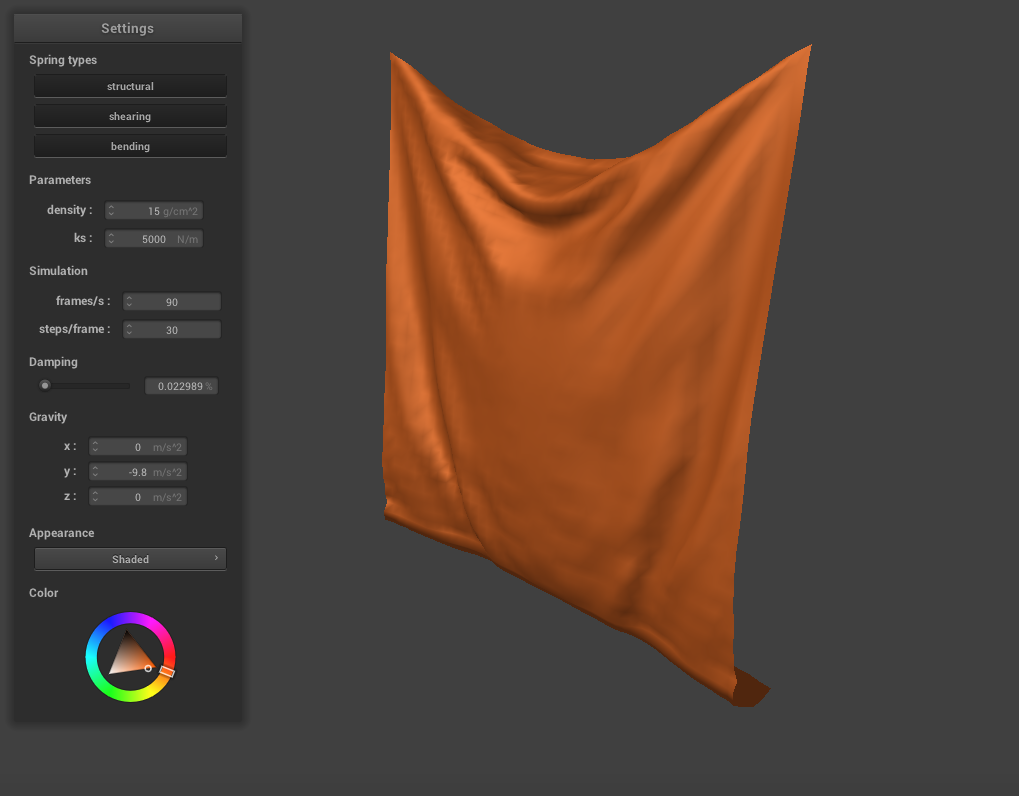1019x796 pixels.
Task: Click the gravity z value field
Action: [138, 497]
